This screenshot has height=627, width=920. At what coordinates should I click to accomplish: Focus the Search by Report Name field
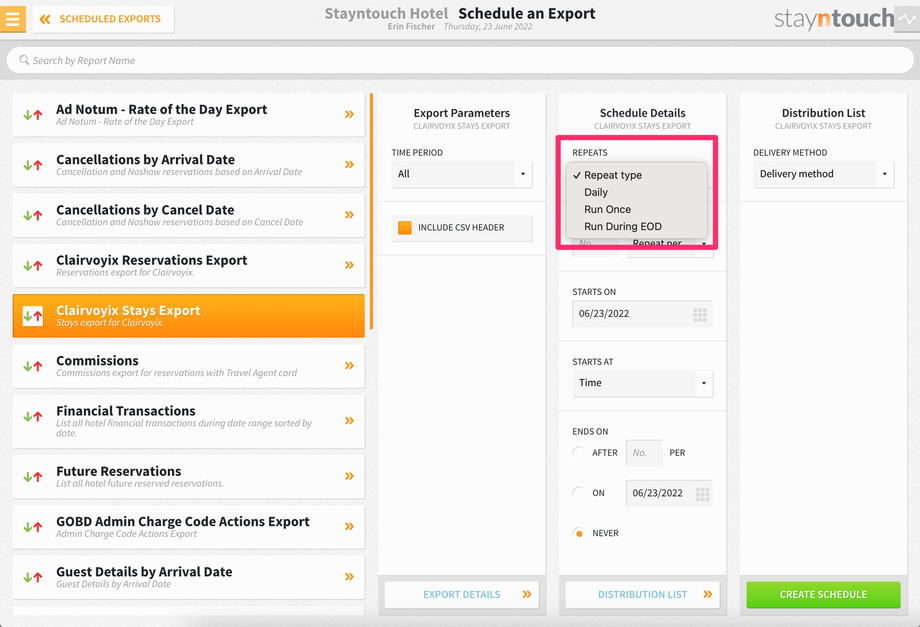point(459,60)
